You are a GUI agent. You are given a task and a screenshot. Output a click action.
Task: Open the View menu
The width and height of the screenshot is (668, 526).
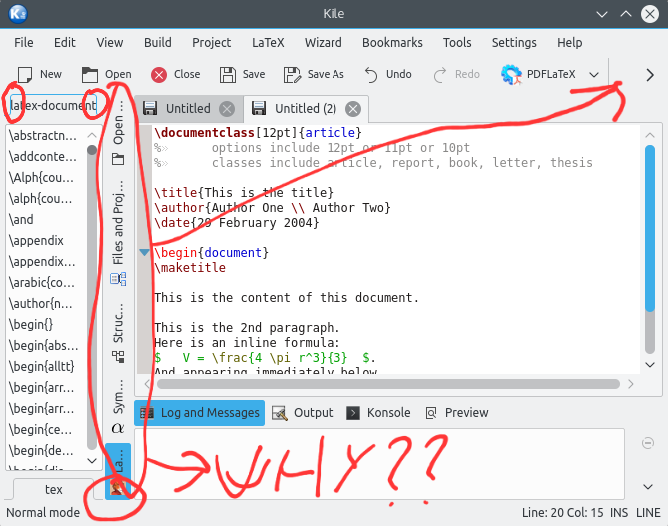[109, 43]
